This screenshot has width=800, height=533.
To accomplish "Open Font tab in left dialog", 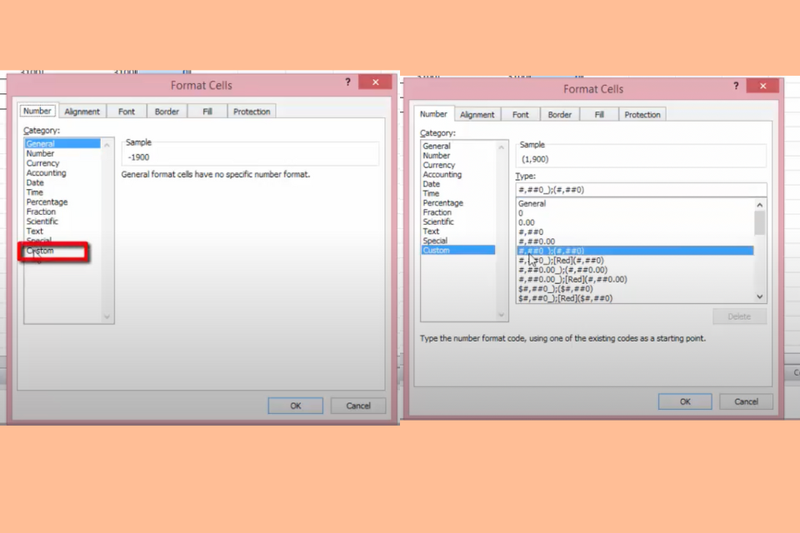I will [x=127, y=112].
